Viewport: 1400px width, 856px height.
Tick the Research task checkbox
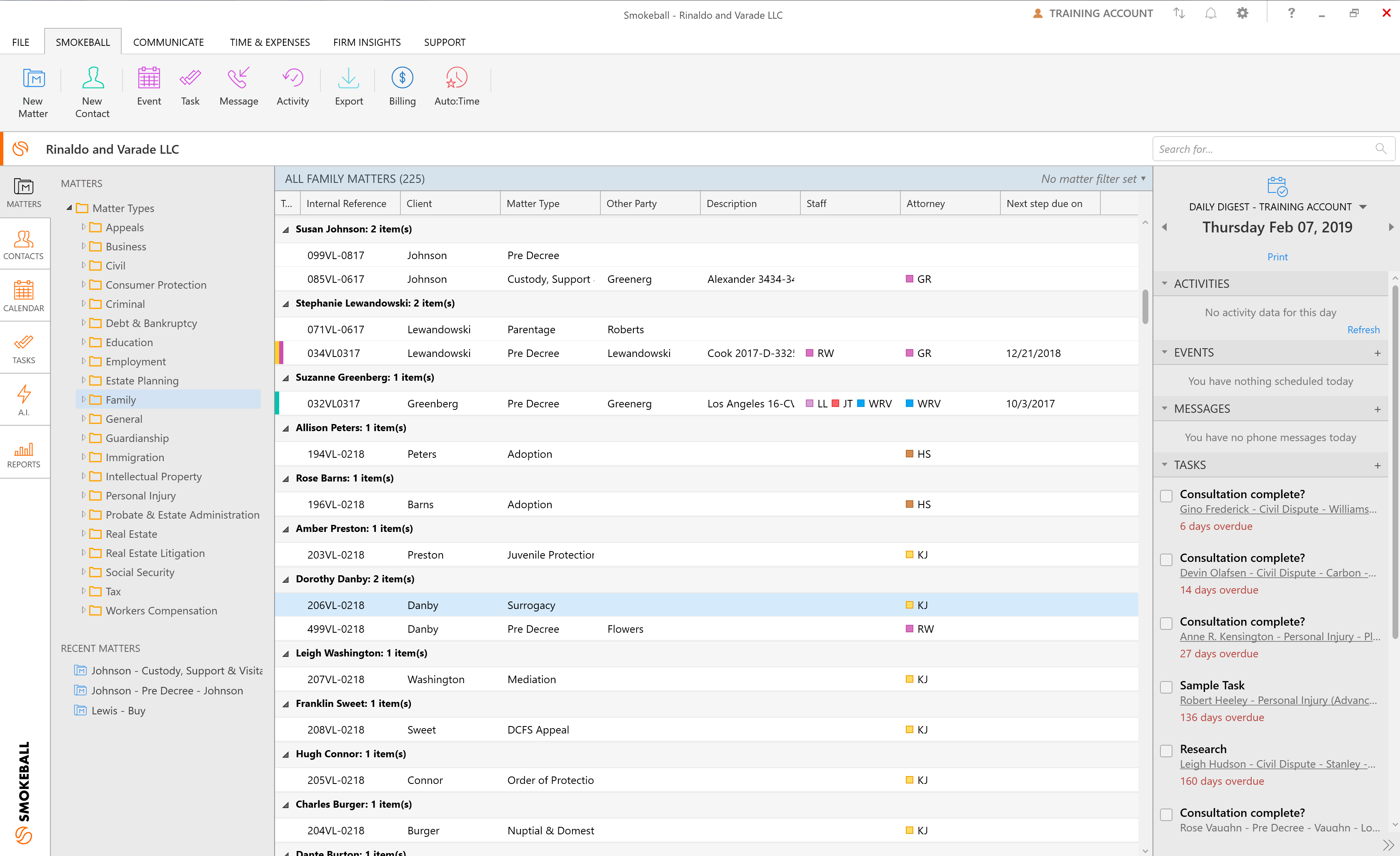1166,751
